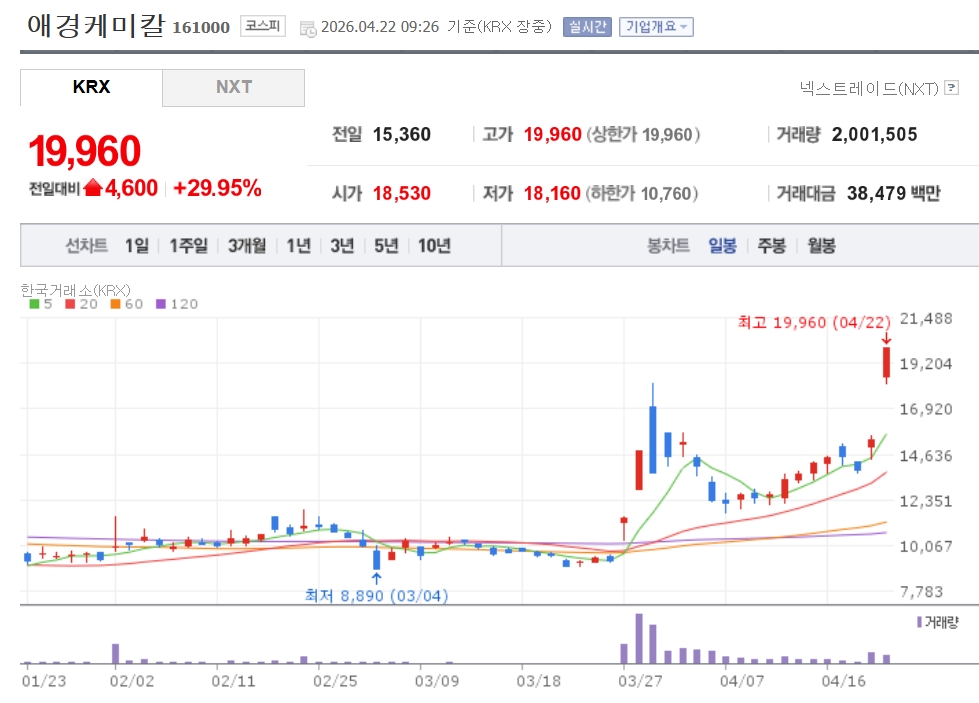Click the red arrow under 최고 19,960 marker

tap(886, 338)
